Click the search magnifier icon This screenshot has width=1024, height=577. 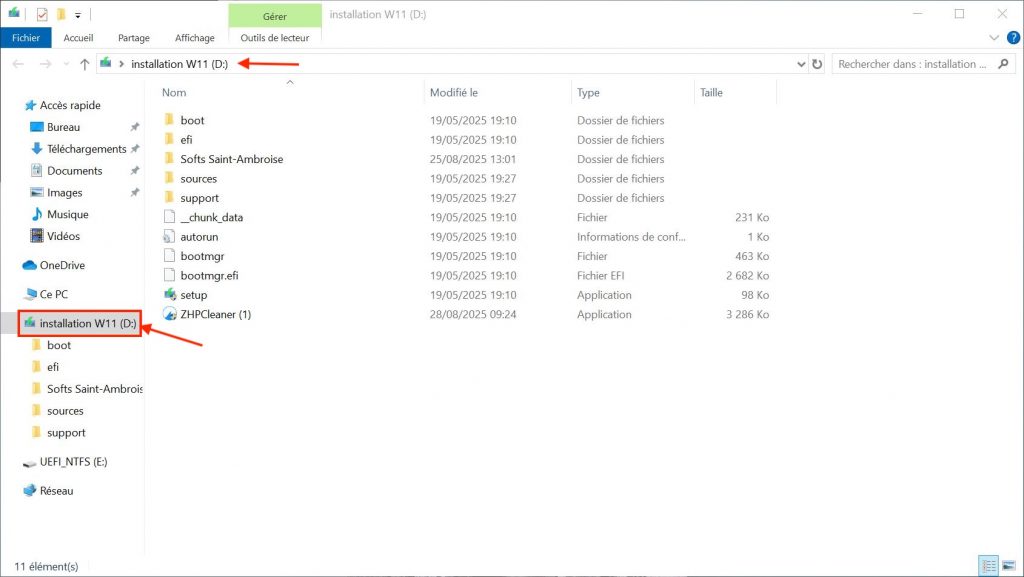(x=1004, y=64)
